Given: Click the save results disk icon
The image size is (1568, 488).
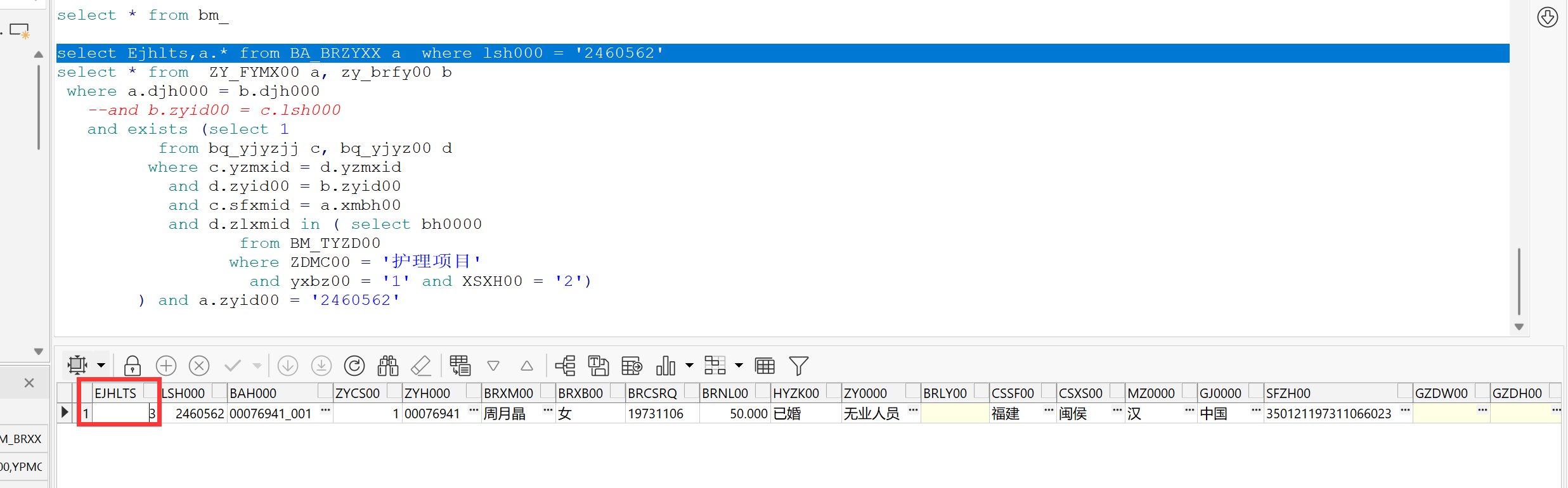Looking at the screenshot, I should click(x=599, y=366).
